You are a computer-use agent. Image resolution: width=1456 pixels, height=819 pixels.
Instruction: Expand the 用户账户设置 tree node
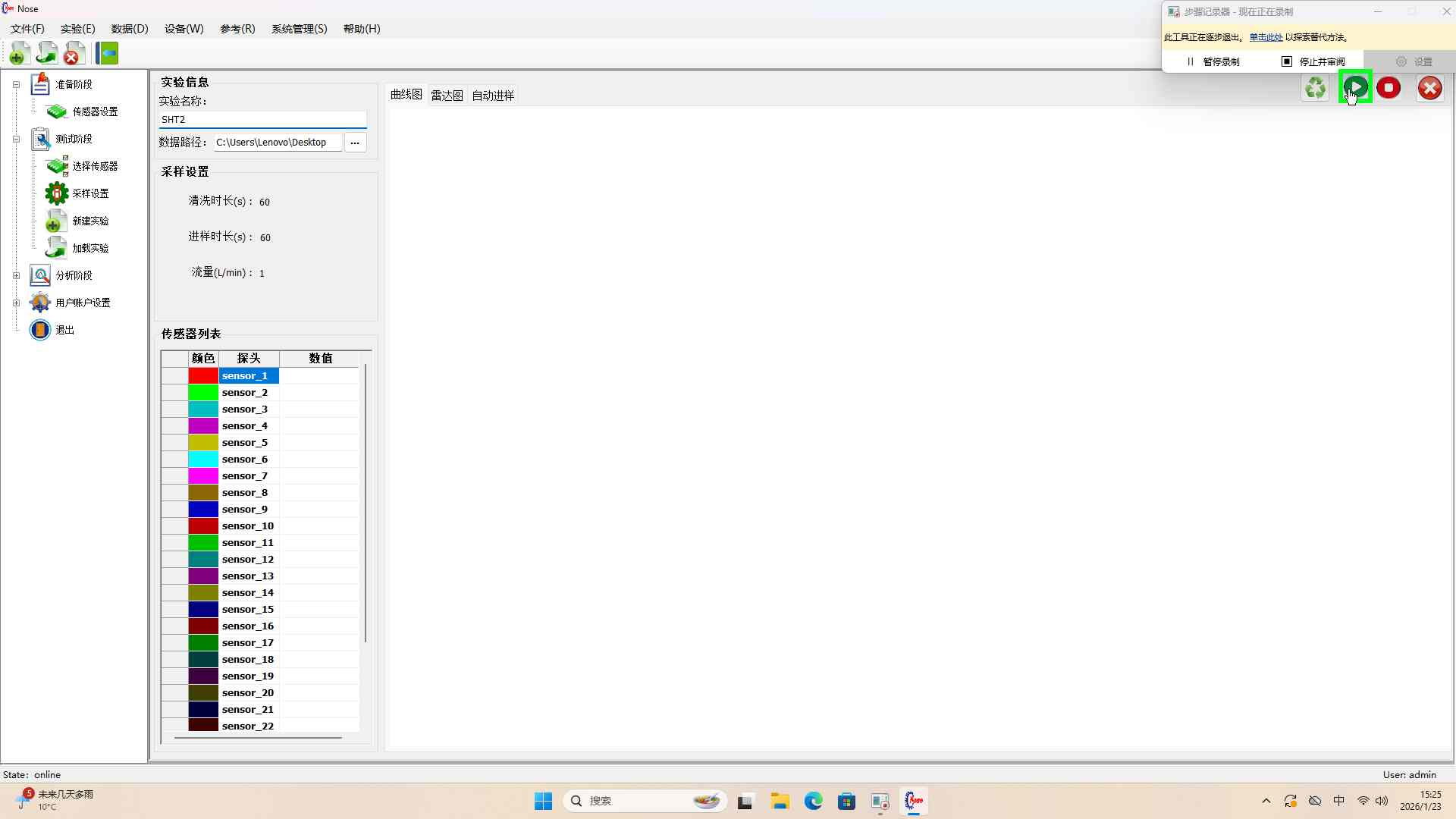coord(16,303)
